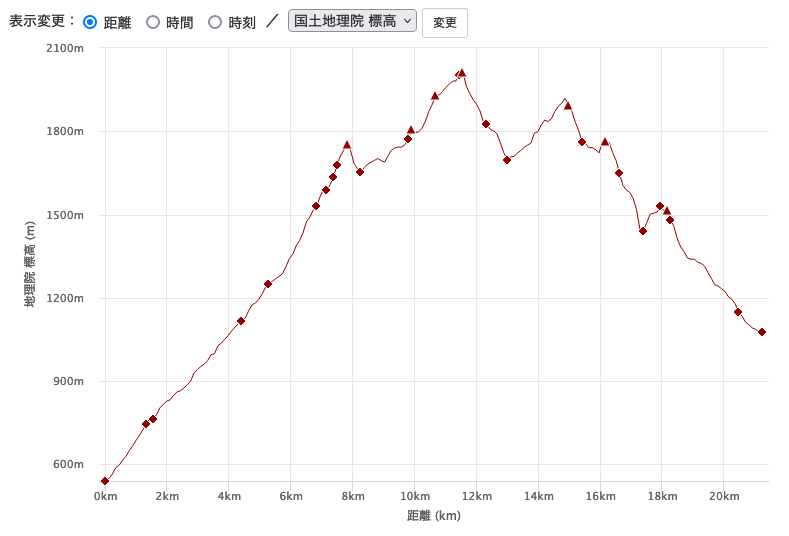Click the diamond marker near 12.3km

(486, 124)
